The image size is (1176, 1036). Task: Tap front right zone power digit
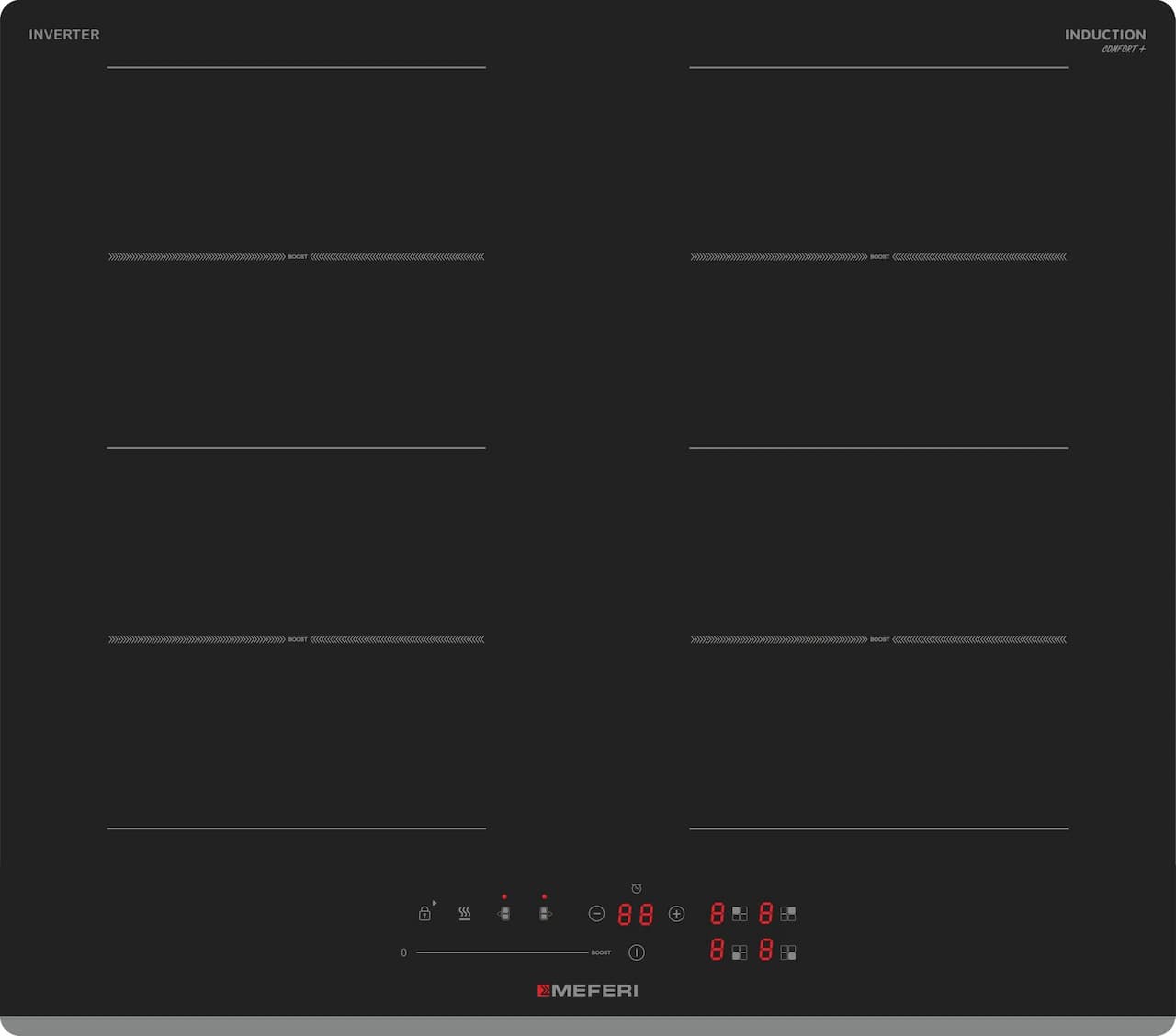pos(766,950)
